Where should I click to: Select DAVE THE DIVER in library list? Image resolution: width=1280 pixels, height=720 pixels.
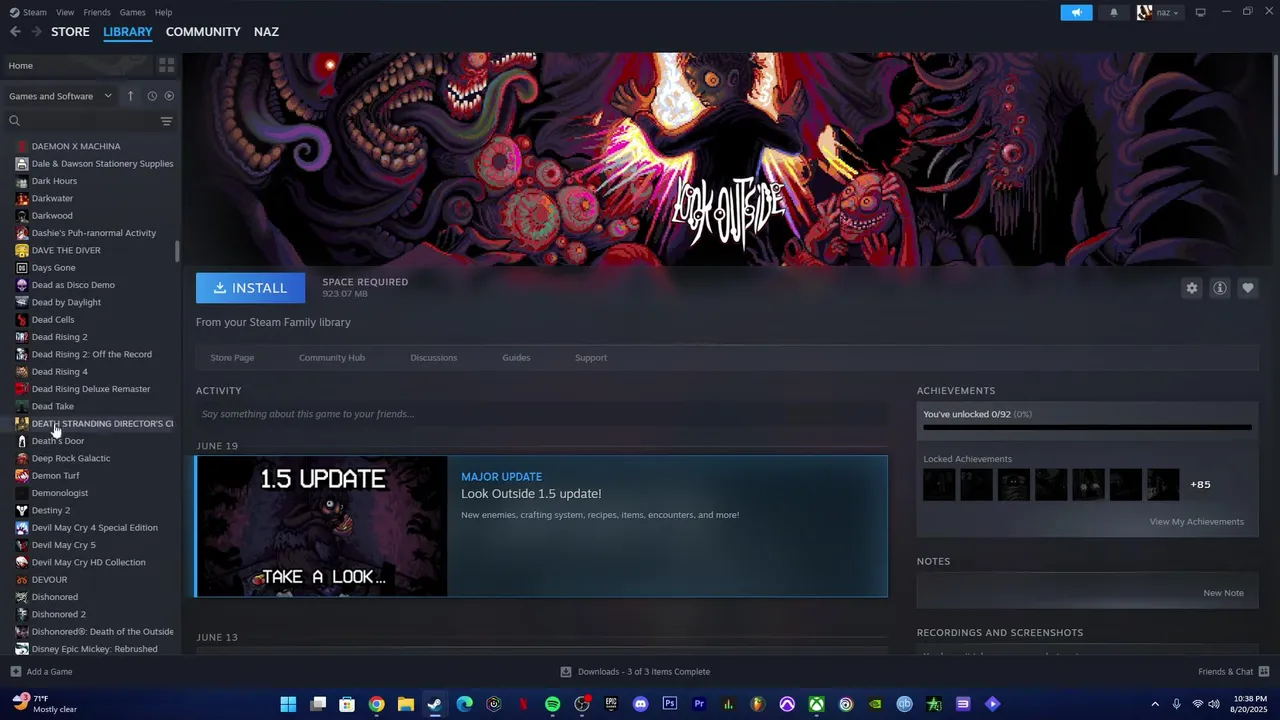click(x=66, y=250)
